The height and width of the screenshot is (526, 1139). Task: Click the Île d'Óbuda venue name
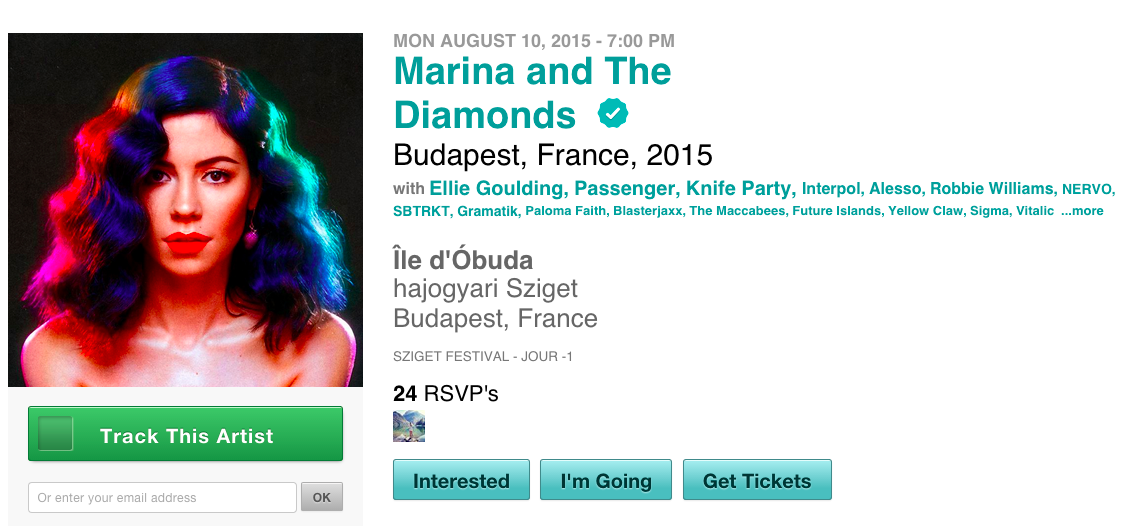[463, 260]
